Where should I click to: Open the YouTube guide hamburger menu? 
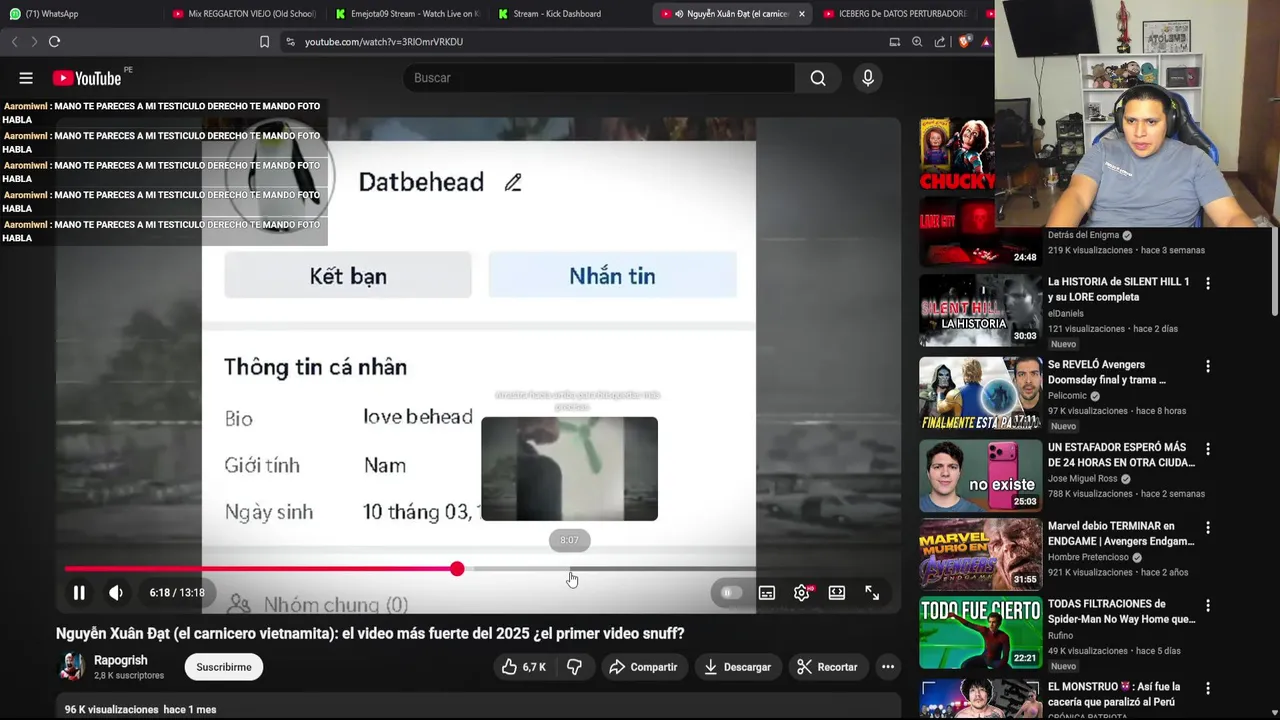tap(26, 78)
